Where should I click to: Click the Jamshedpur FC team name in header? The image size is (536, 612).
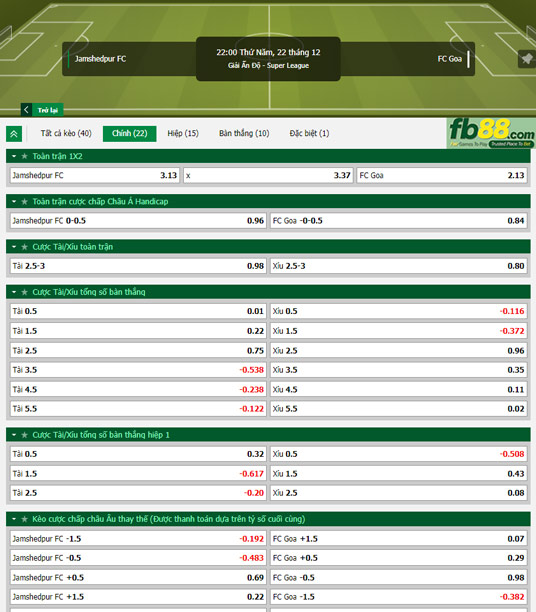tap(100, 59)
